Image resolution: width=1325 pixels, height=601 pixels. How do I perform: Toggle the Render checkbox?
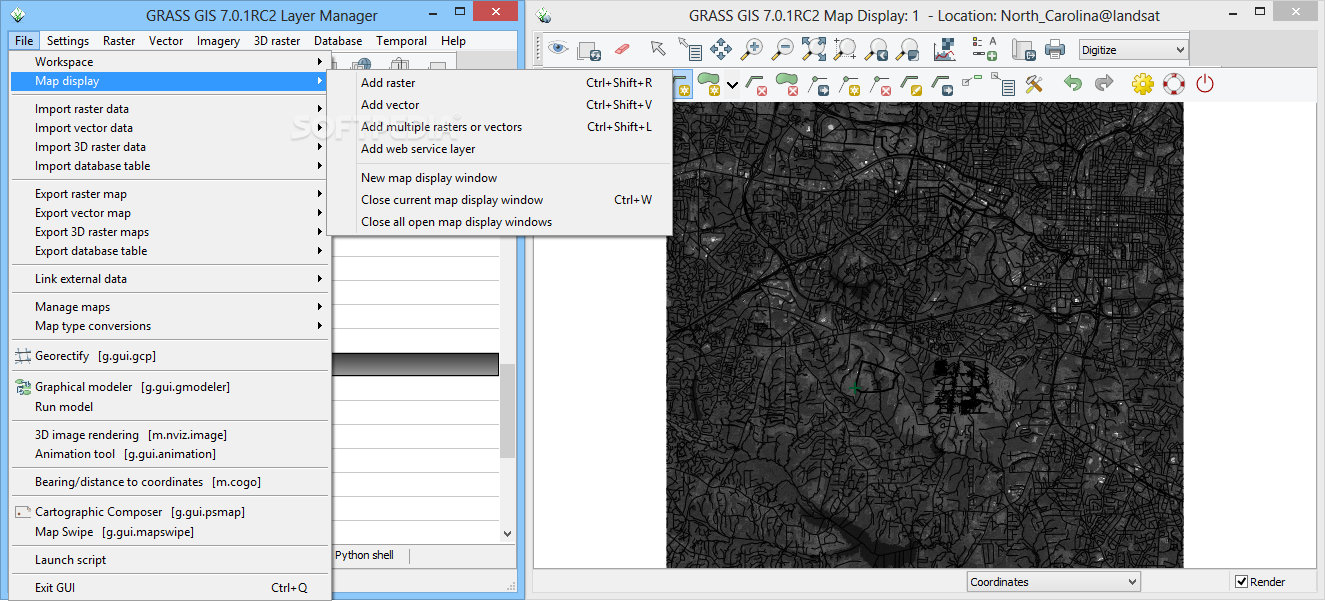coord(1242,582)
